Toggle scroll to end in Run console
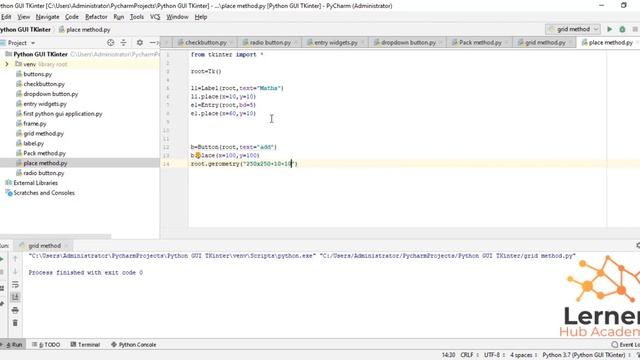640x360 pixels. pos(15,297)
